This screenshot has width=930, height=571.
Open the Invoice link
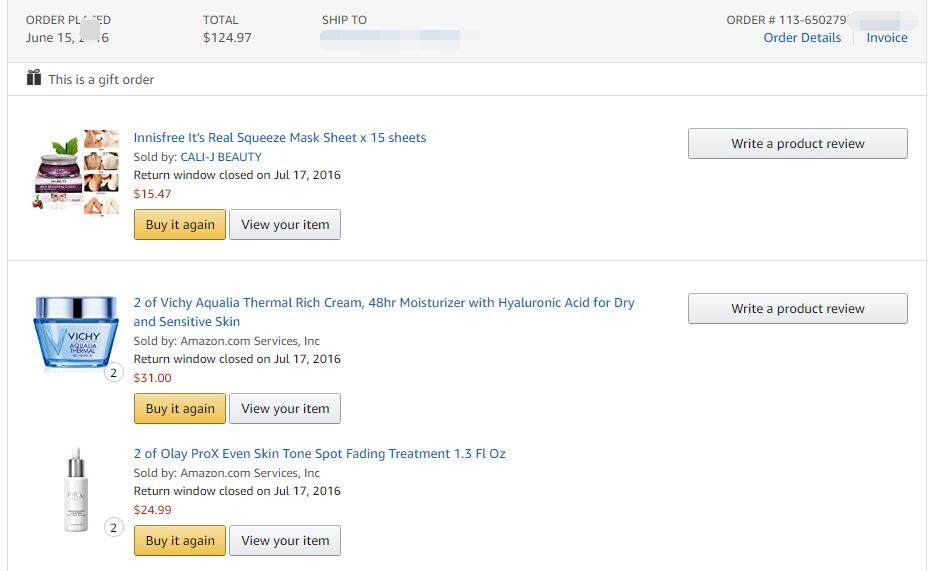(x=886, y=38)
